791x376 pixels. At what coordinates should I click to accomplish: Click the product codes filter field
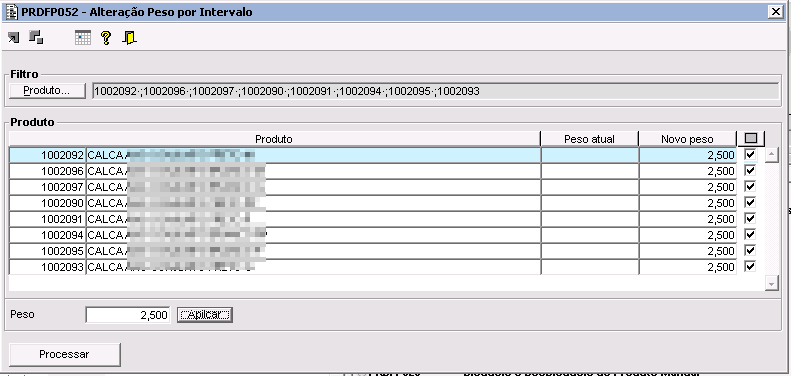[436, 91]
